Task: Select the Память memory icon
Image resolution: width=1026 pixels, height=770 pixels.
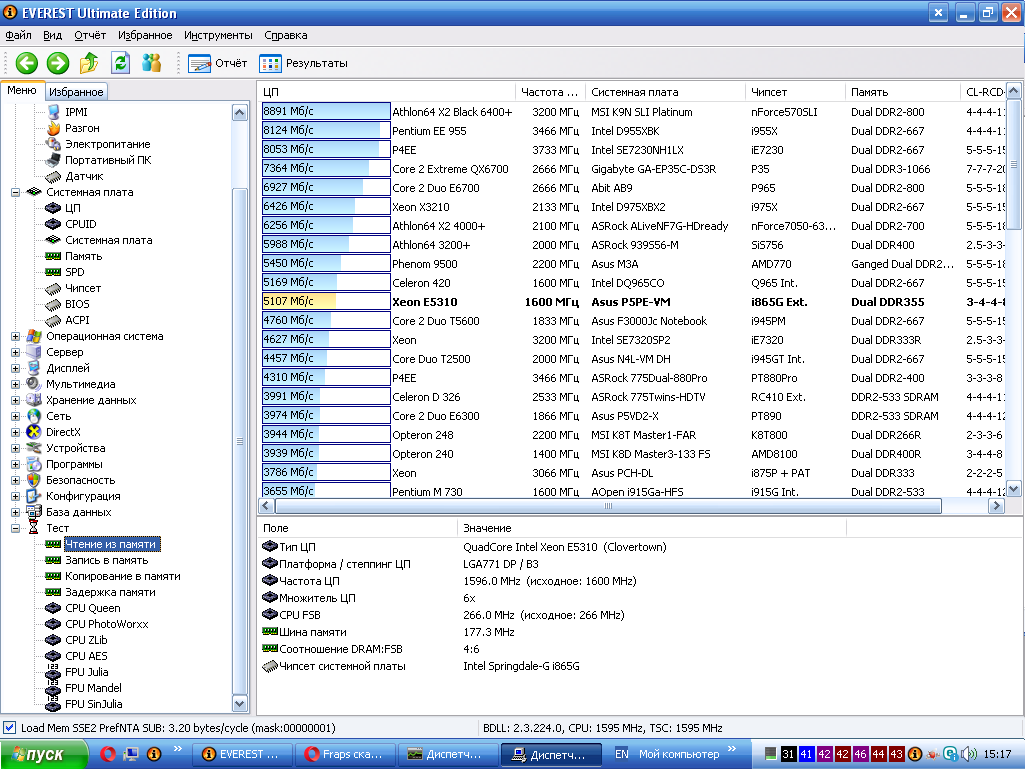Action: 53,256
